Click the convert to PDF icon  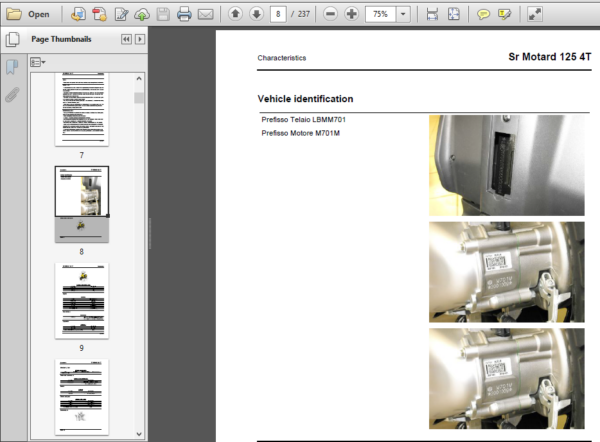99,15
